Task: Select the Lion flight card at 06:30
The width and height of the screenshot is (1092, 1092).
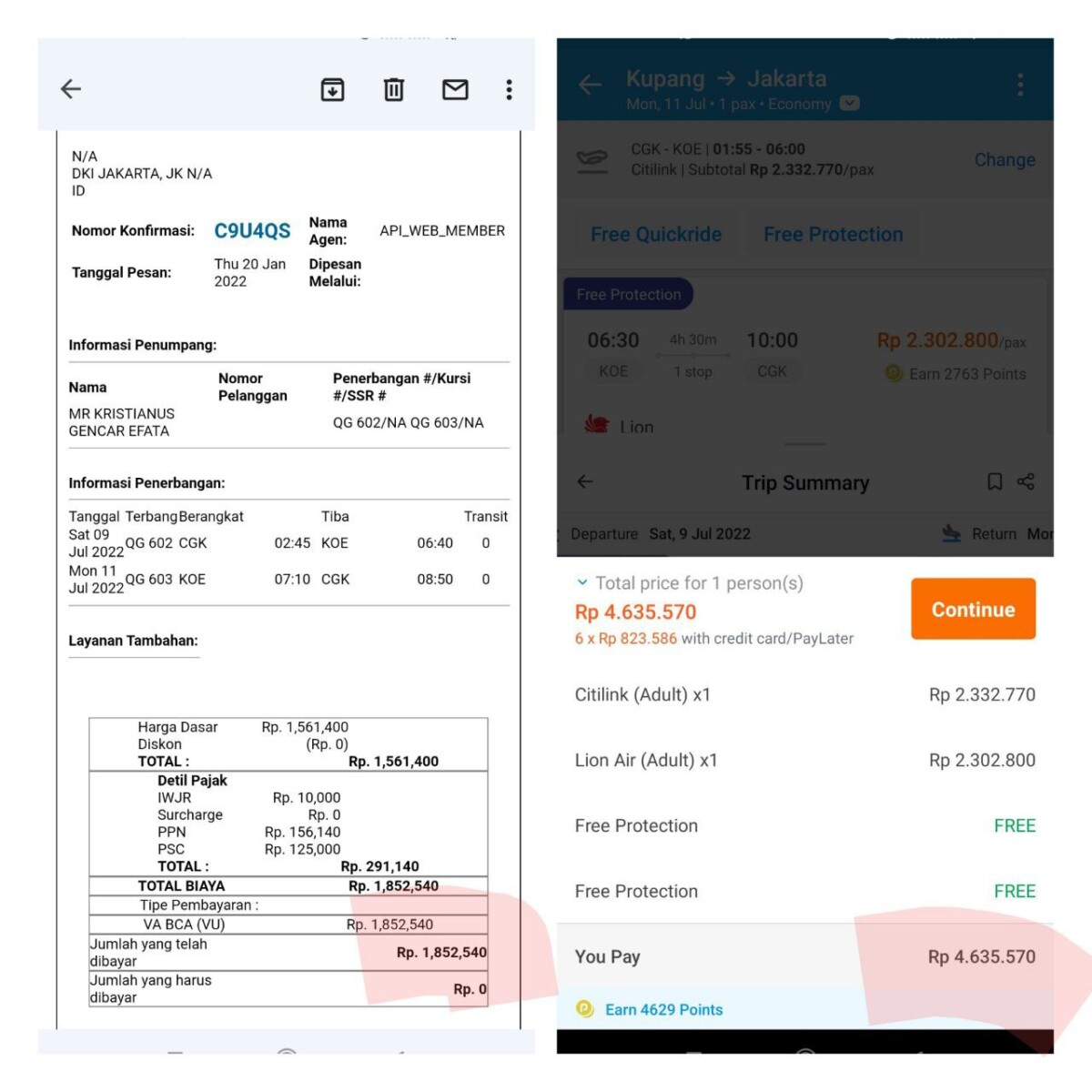Action: click(805, 359)
